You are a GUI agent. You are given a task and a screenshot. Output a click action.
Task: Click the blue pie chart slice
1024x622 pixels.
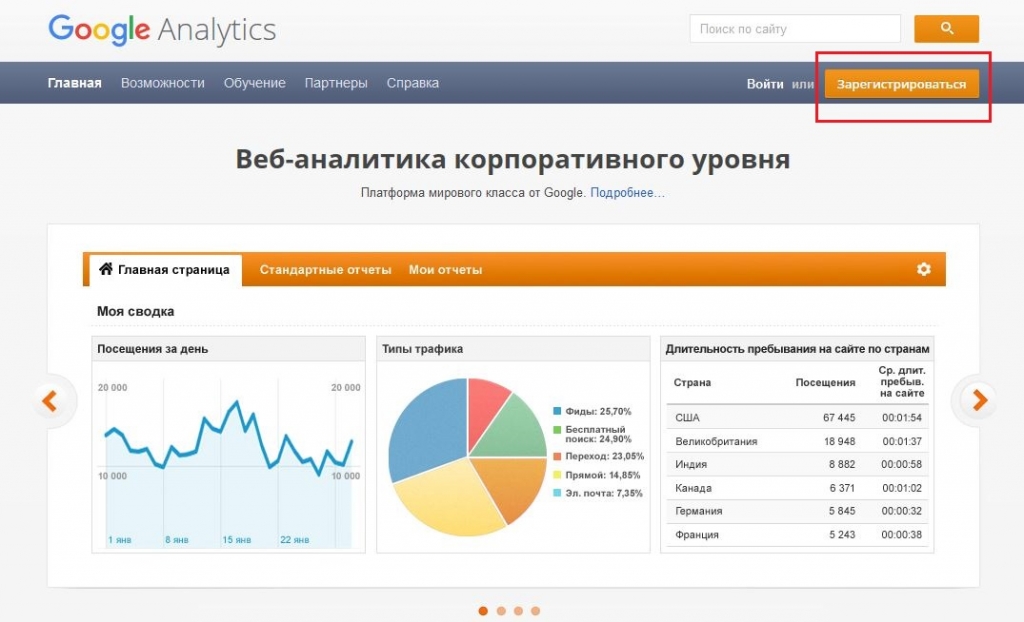point(428,431)
